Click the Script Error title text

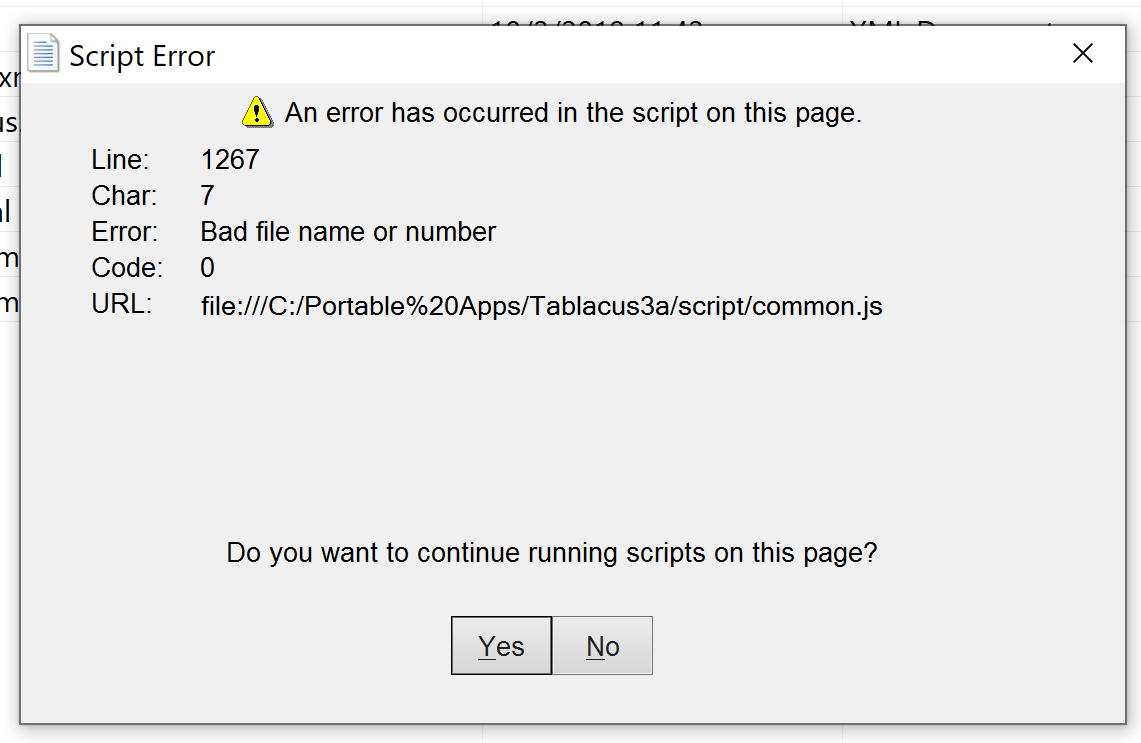[x=140, y=56]
